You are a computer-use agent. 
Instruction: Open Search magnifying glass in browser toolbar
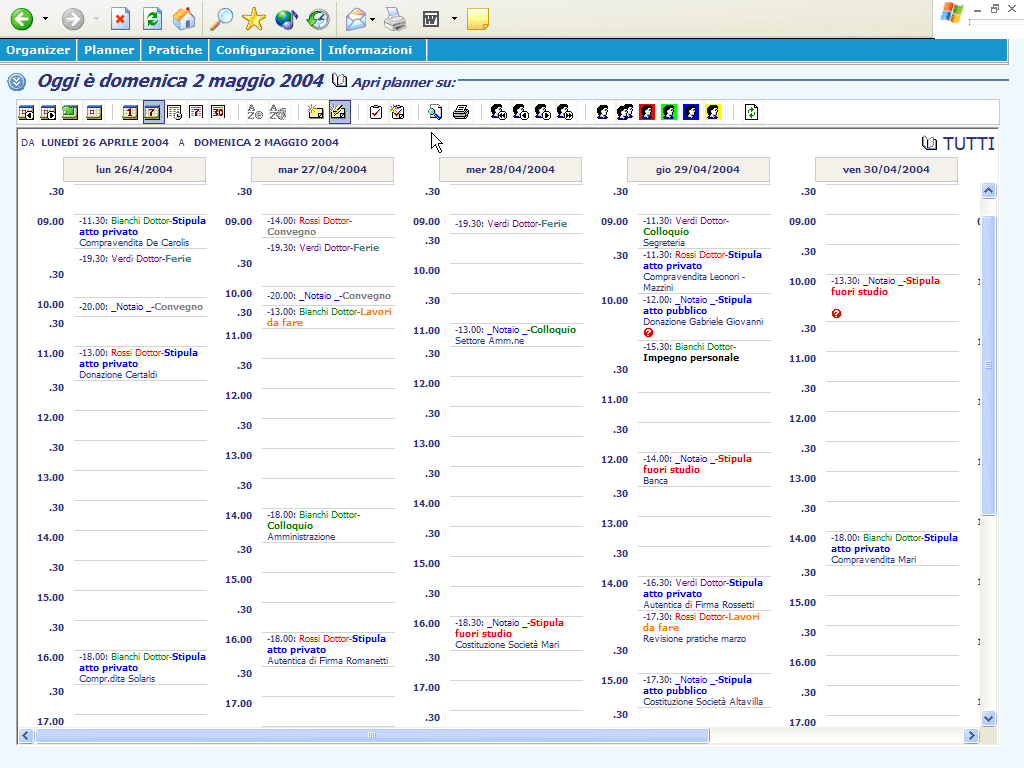click(221, 19)
